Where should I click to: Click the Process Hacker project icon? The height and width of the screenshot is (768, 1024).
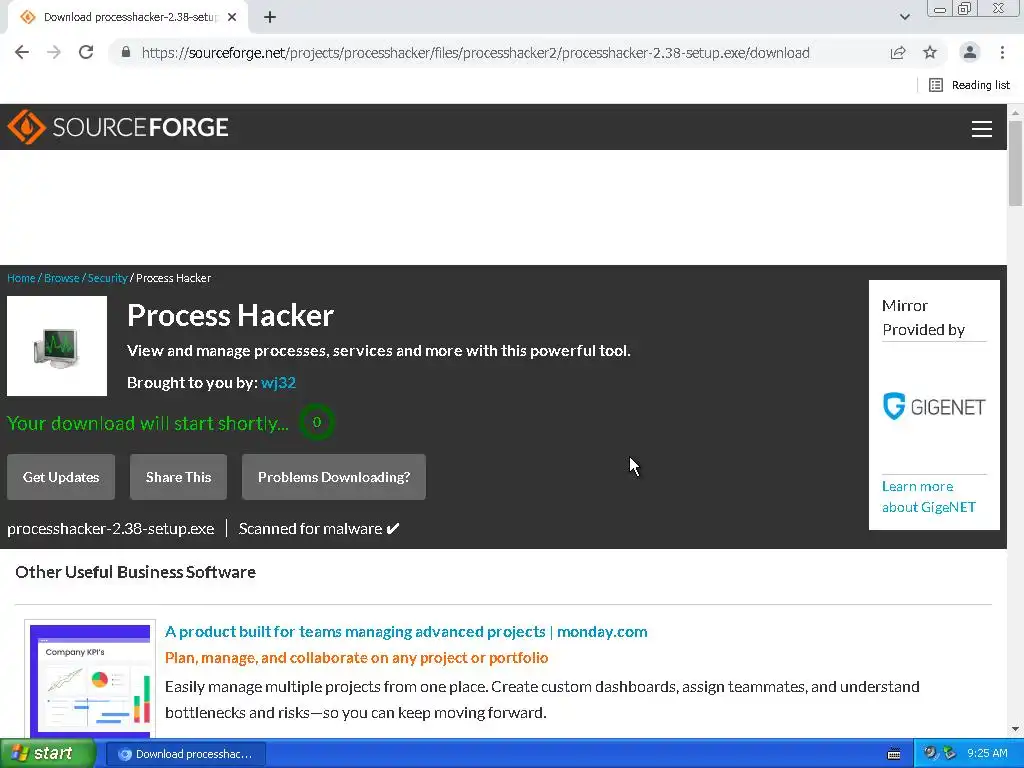click(57, 346)
